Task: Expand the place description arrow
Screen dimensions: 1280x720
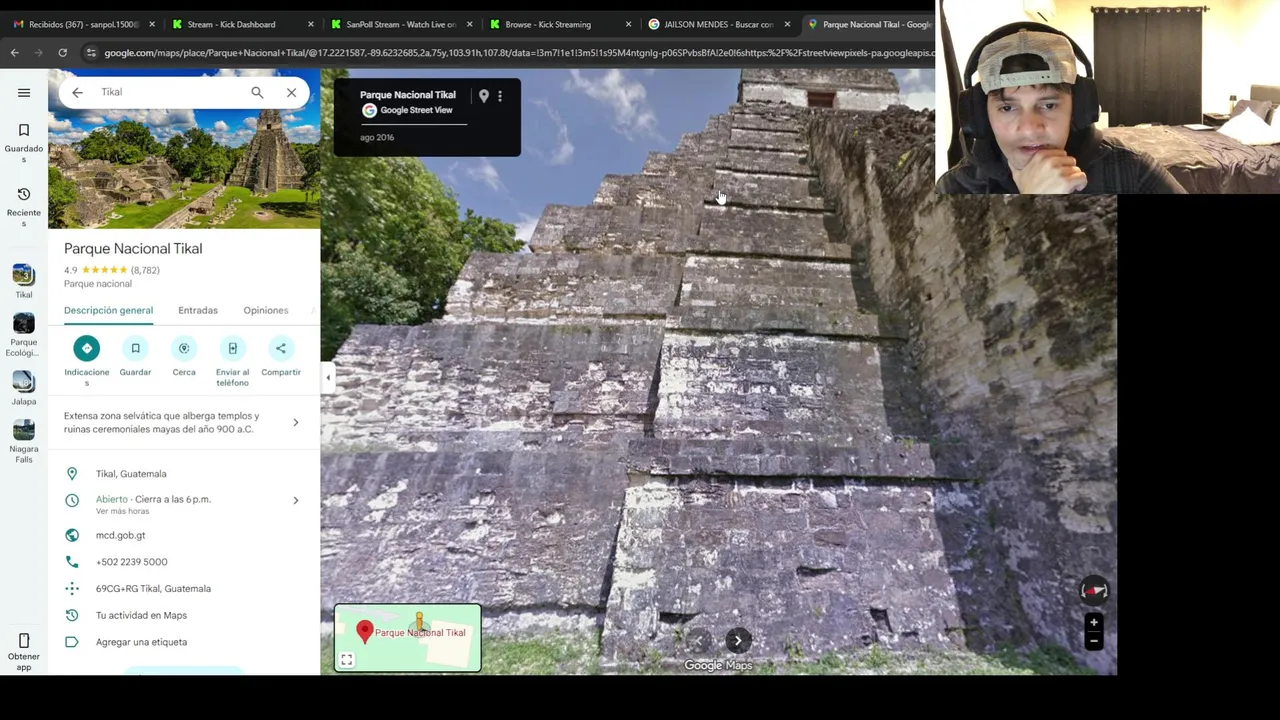Action: pos(295,422)
